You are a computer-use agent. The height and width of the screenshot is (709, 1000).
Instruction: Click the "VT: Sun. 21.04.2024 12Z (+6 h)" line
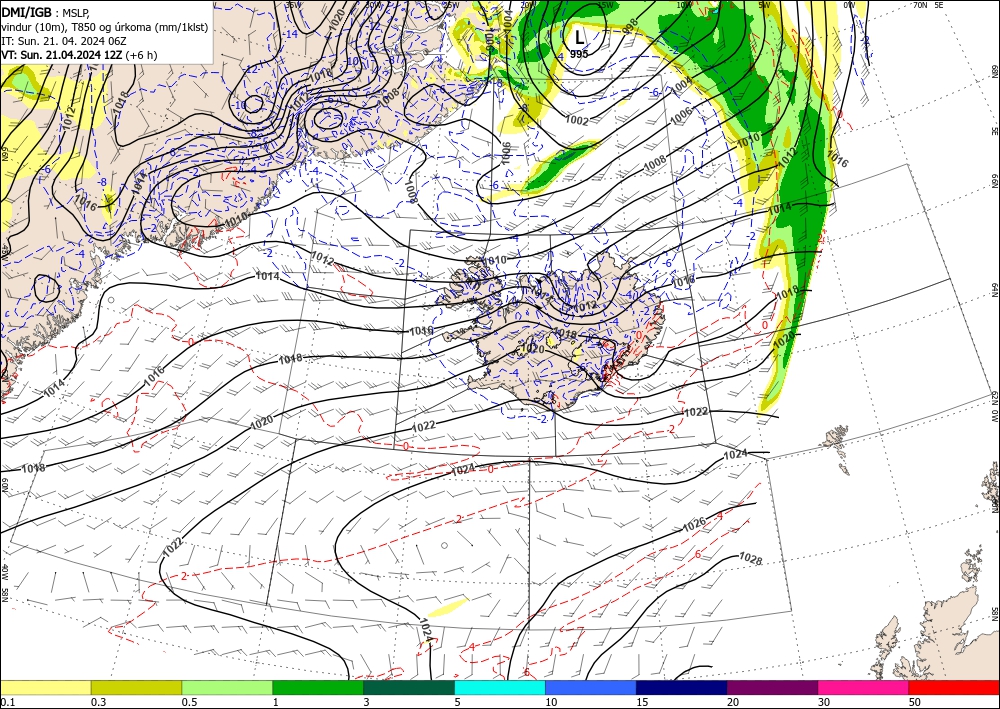pyautogui.click(x=79, y=55)
